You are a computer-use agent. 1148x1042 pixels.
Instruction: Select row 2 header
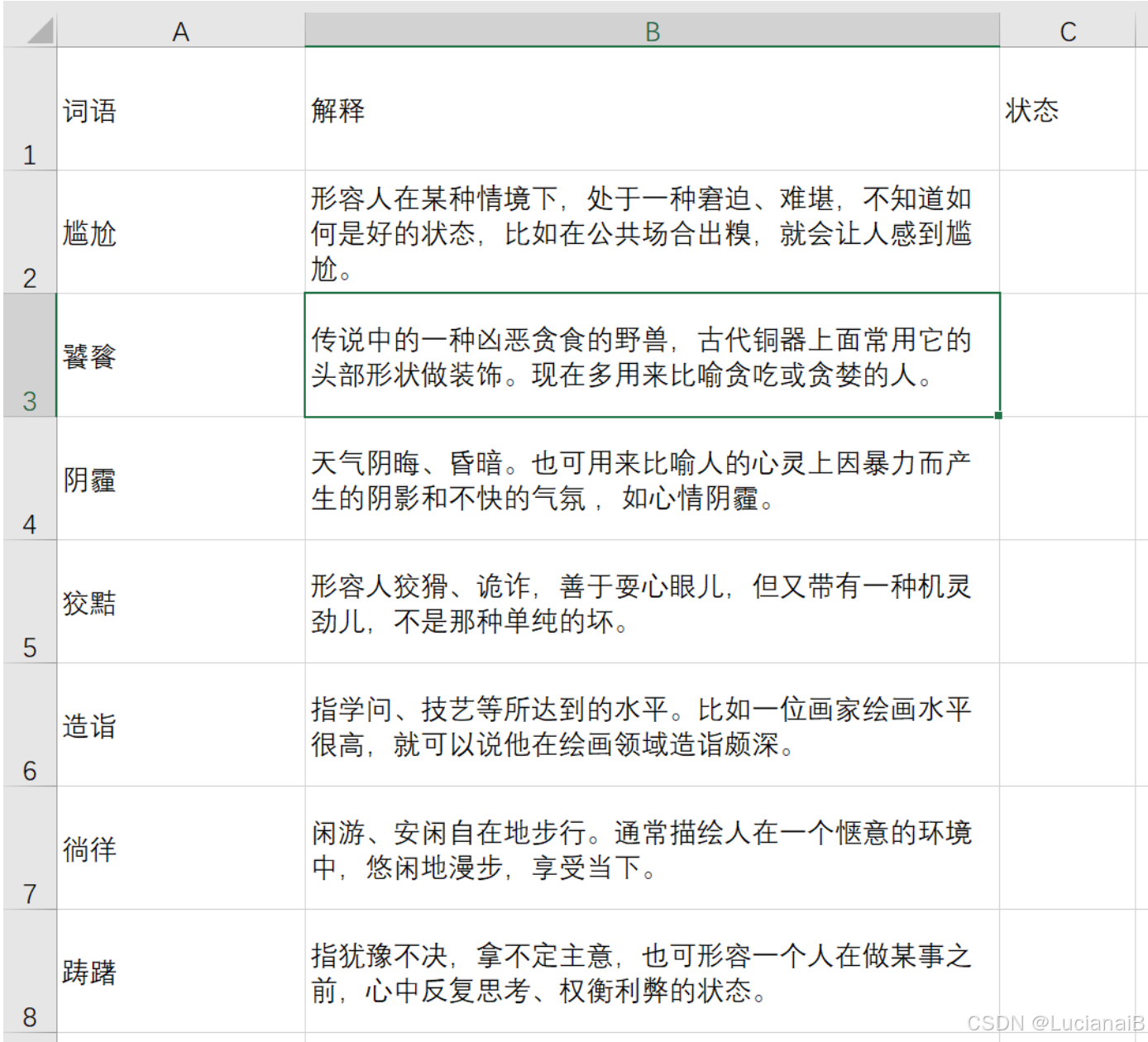(30, 232)
